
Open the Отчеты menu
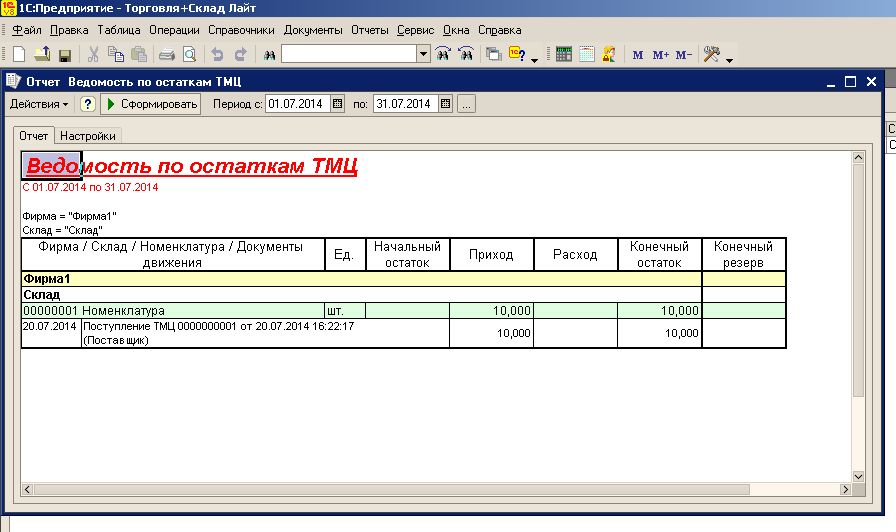(x=370, y=30)
